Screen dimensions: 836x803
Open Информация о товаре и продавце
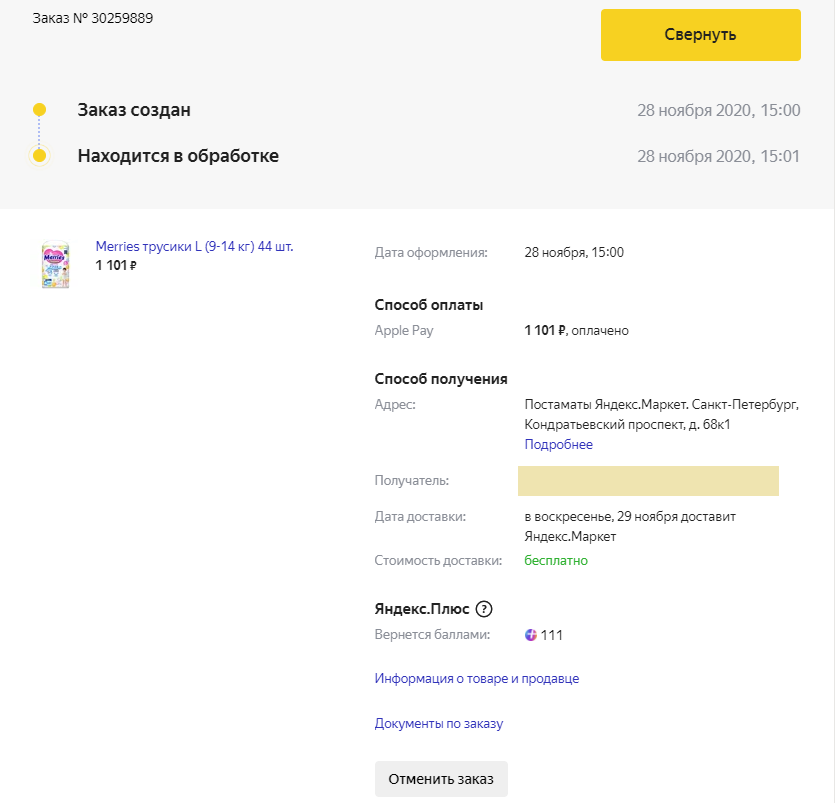[476, 679]
